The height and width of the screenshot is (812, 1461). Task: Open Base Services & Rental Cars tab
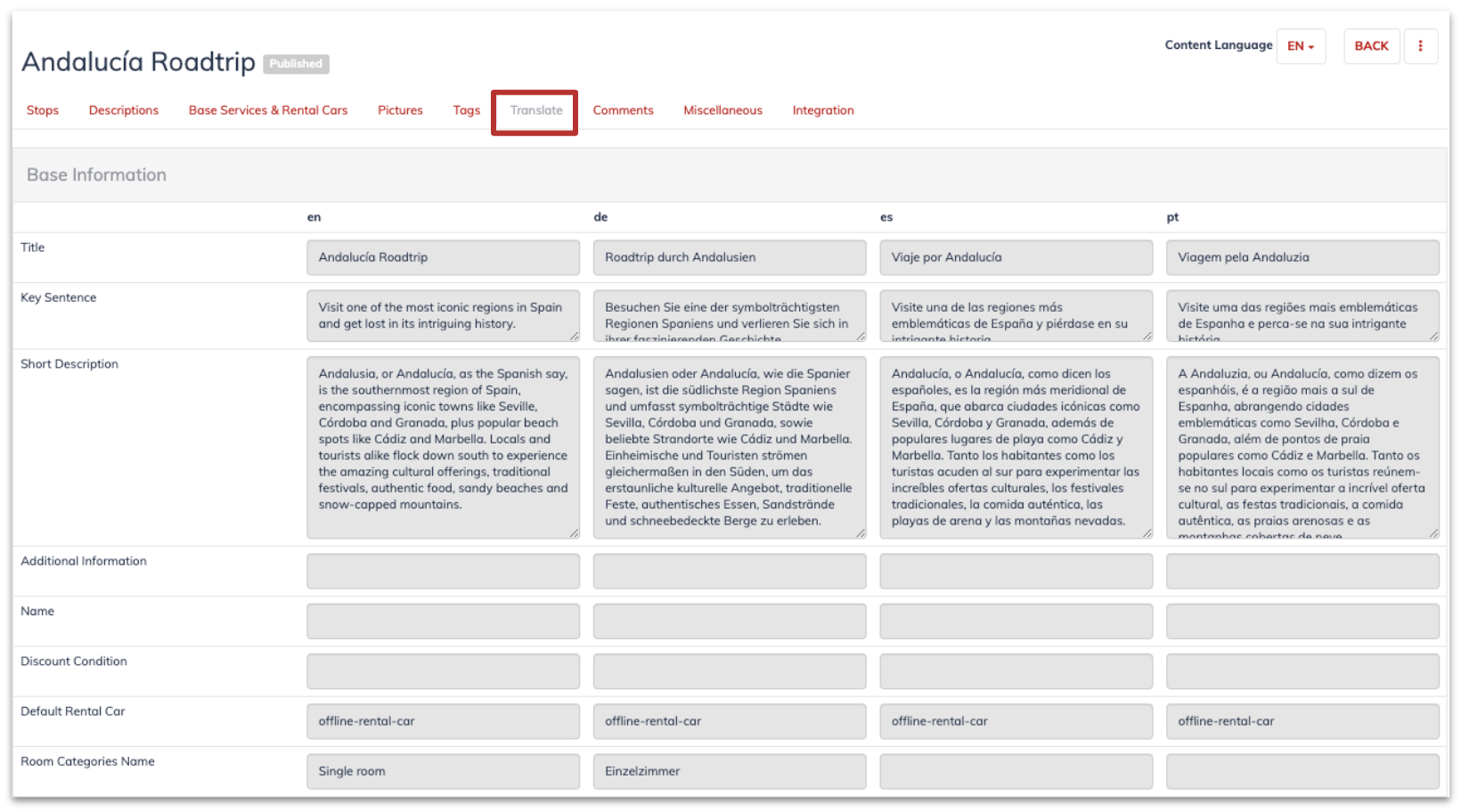tap(268, 110)
